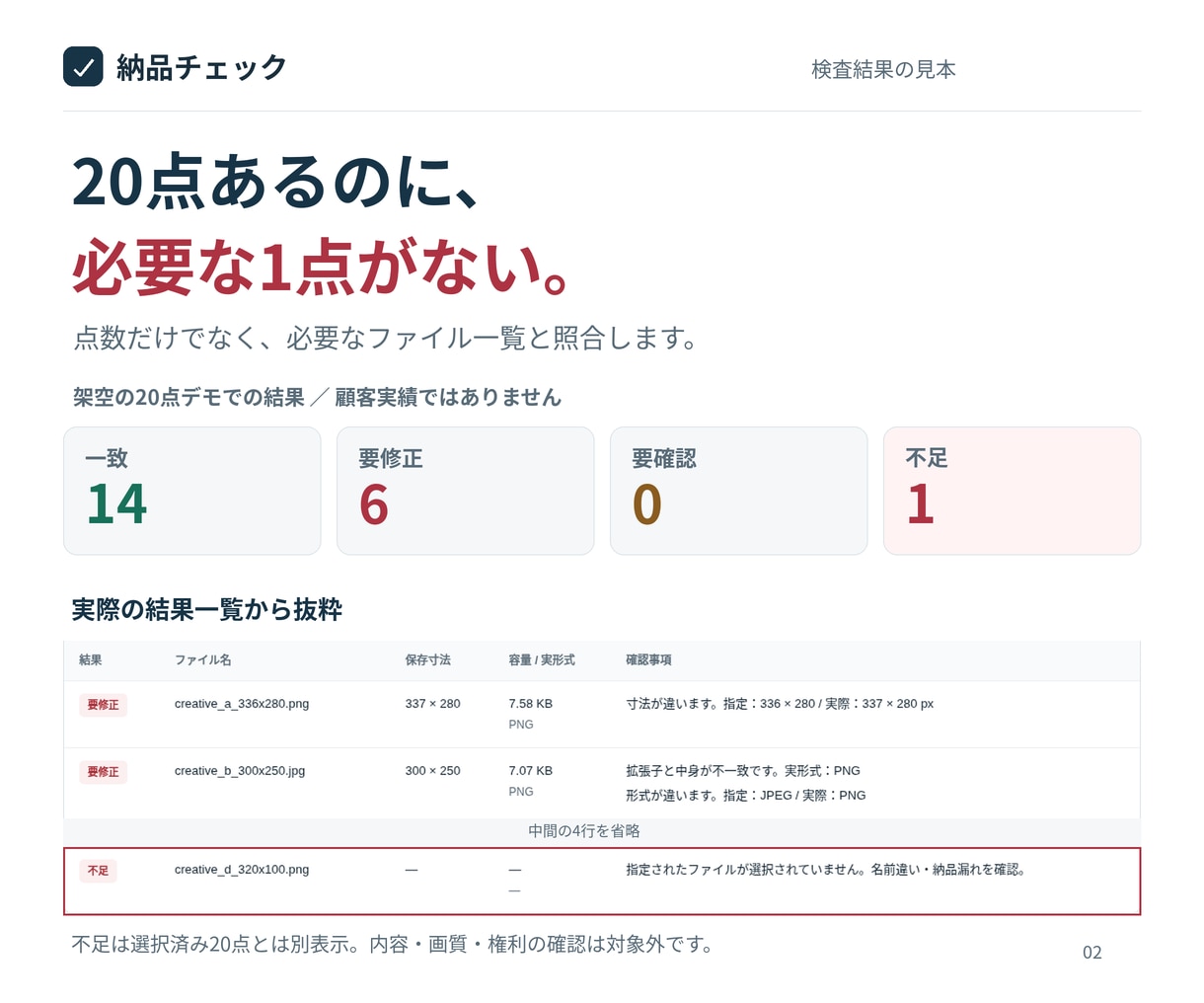Image resolution: width=1204 pixels, height=1003 pixels.
Task: Click the red 必要な1点がない。 headline
Action: click(x=321, y=267)
